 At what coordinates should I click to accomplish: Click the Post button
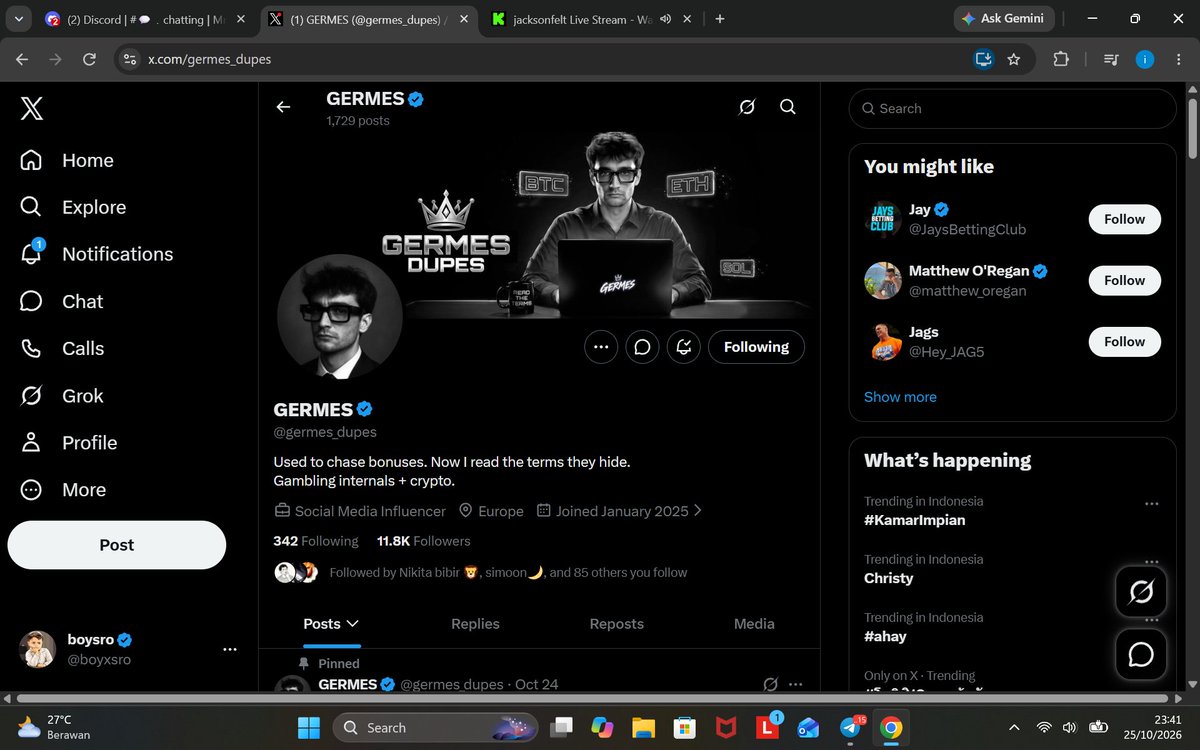(117, 545)
